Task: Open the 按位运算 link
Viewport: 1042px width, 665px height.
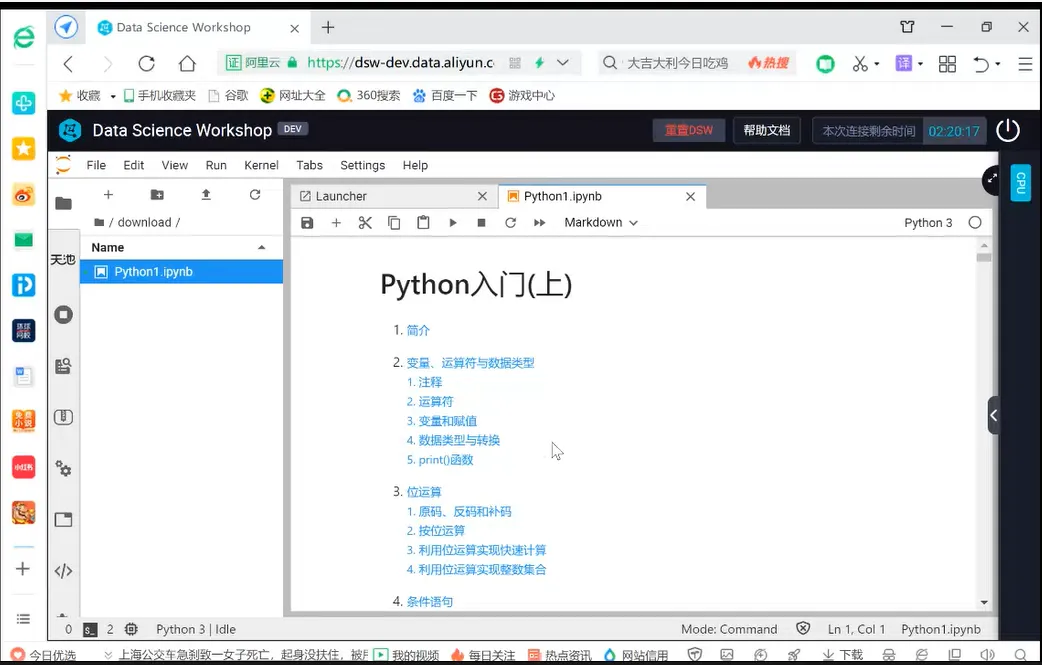Action: pyautogui.click(x=442, y=531)
